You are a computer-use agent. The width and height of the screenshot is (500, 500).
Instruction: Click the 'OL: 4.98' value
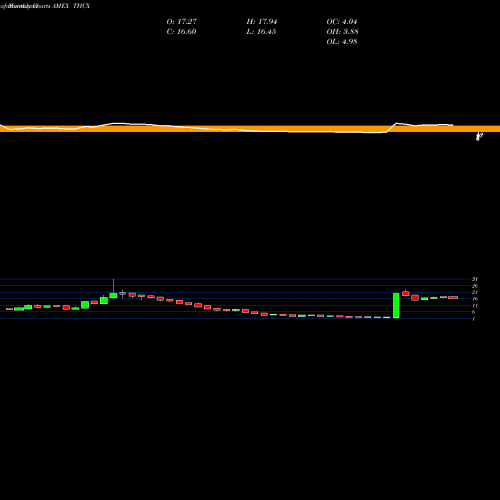[x=342, y=42]
